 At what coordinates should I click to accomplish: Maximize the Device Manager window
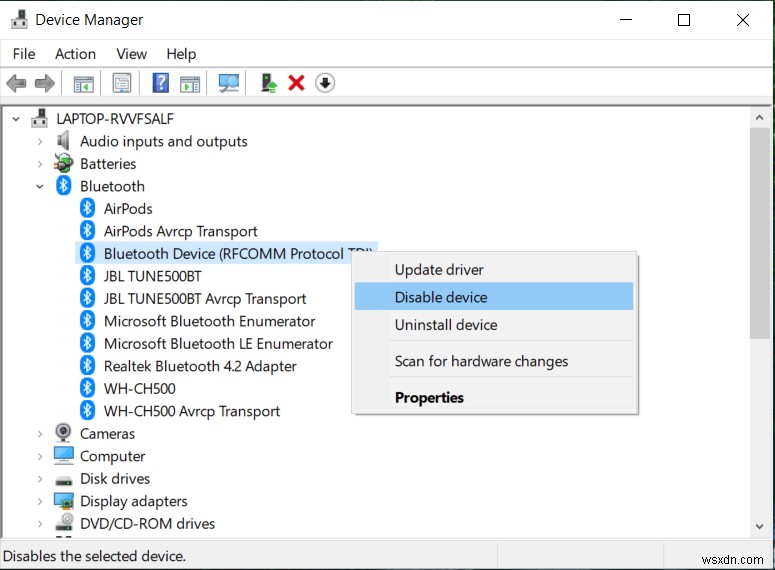684,20
